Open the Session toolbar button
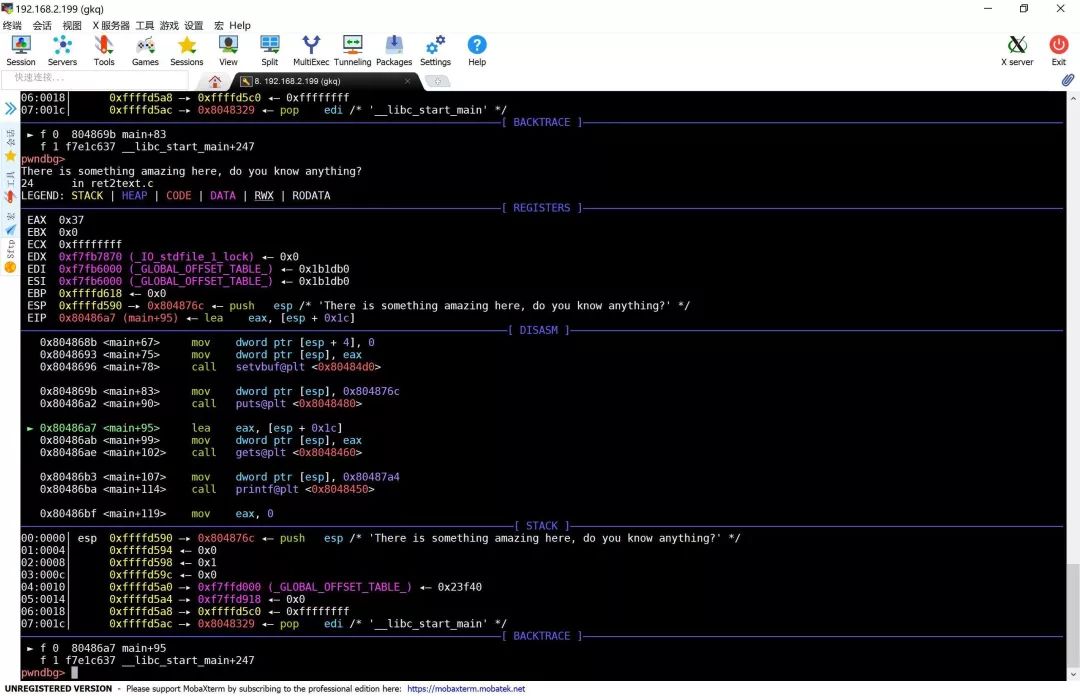Screen dimensions: 1080x696 pos(21,51)
